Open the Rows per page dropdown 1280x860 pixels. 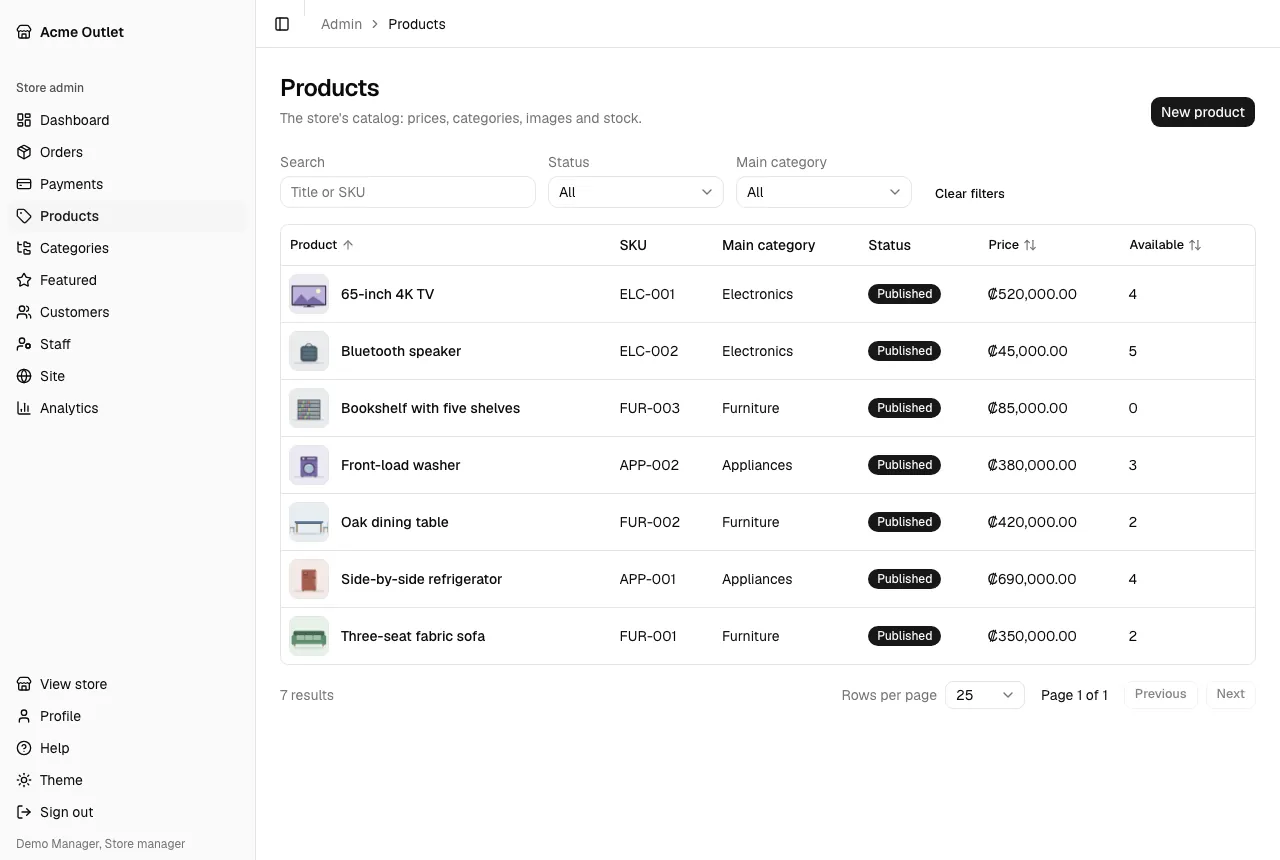[x=985, y=695]
